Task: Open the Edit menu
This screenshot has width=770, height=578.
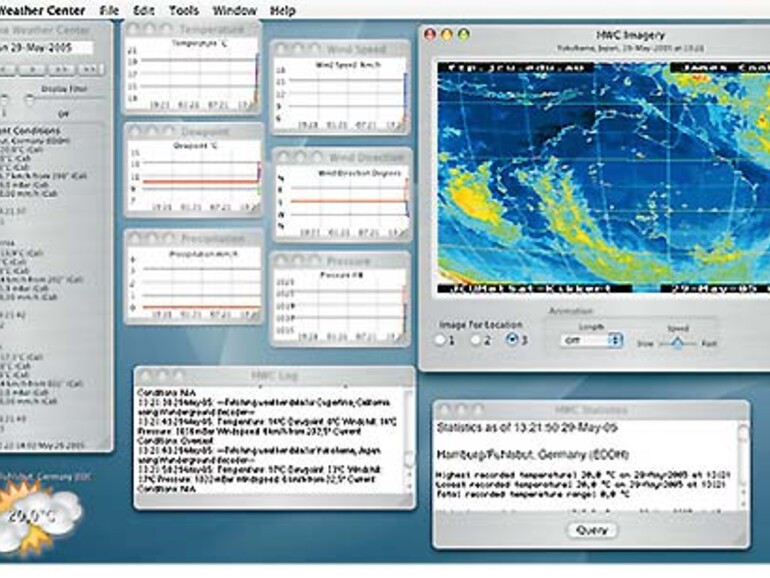Action: [142, 10]
